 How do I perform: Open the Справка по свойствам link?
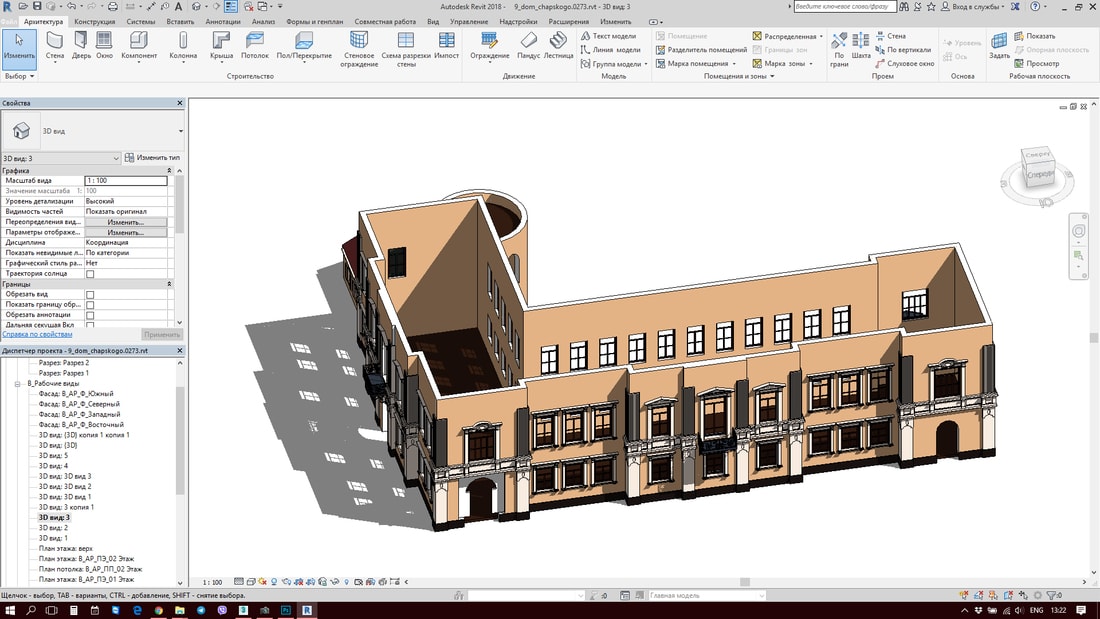36,334
